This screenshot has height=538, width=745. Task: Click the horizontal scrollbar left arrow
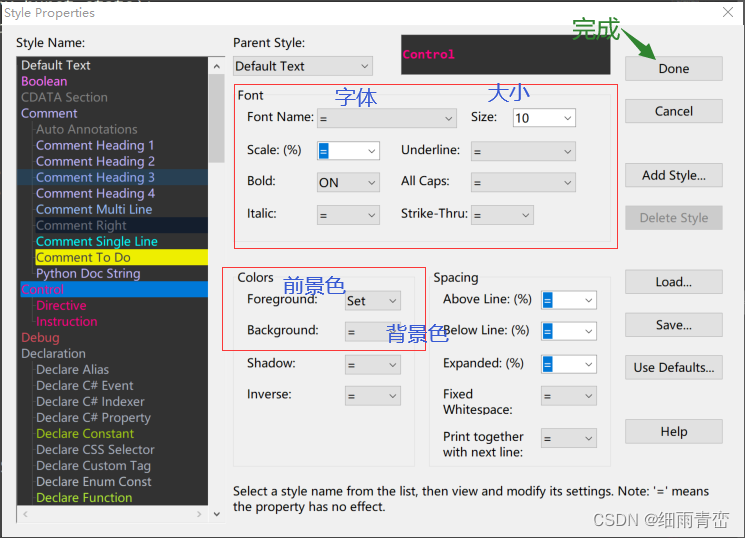pos(25,514)
